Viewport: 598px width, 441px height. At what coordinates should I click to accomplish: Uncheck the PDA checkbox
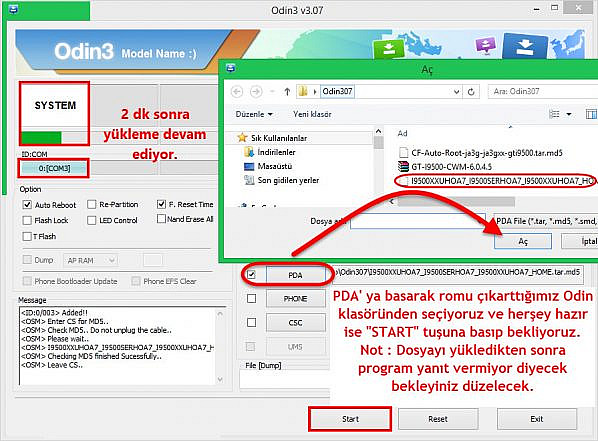tap(251, 274)
